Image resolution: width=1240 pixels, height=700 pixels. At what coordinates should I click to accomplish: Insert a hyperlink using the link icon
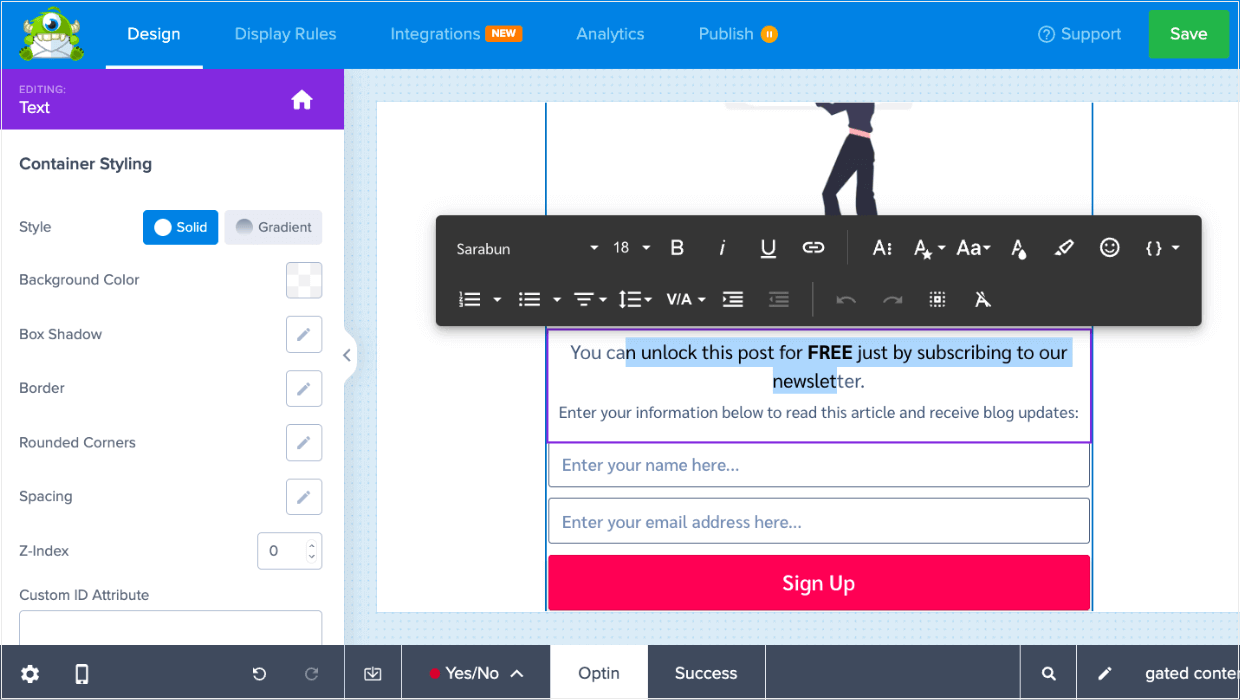click(813, 247)
